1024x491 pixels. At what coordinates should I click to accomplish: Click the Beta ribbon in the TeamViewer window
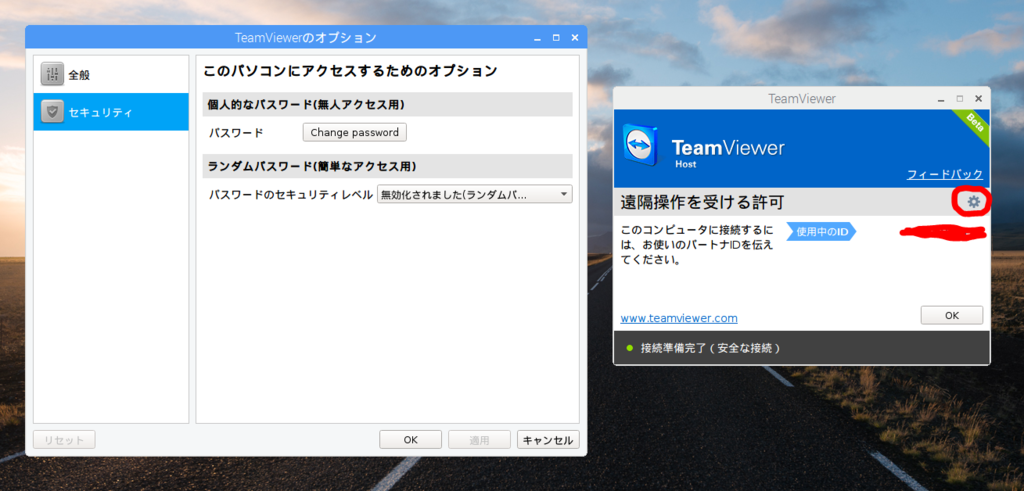pyautogui.click(x=972, y=126)
